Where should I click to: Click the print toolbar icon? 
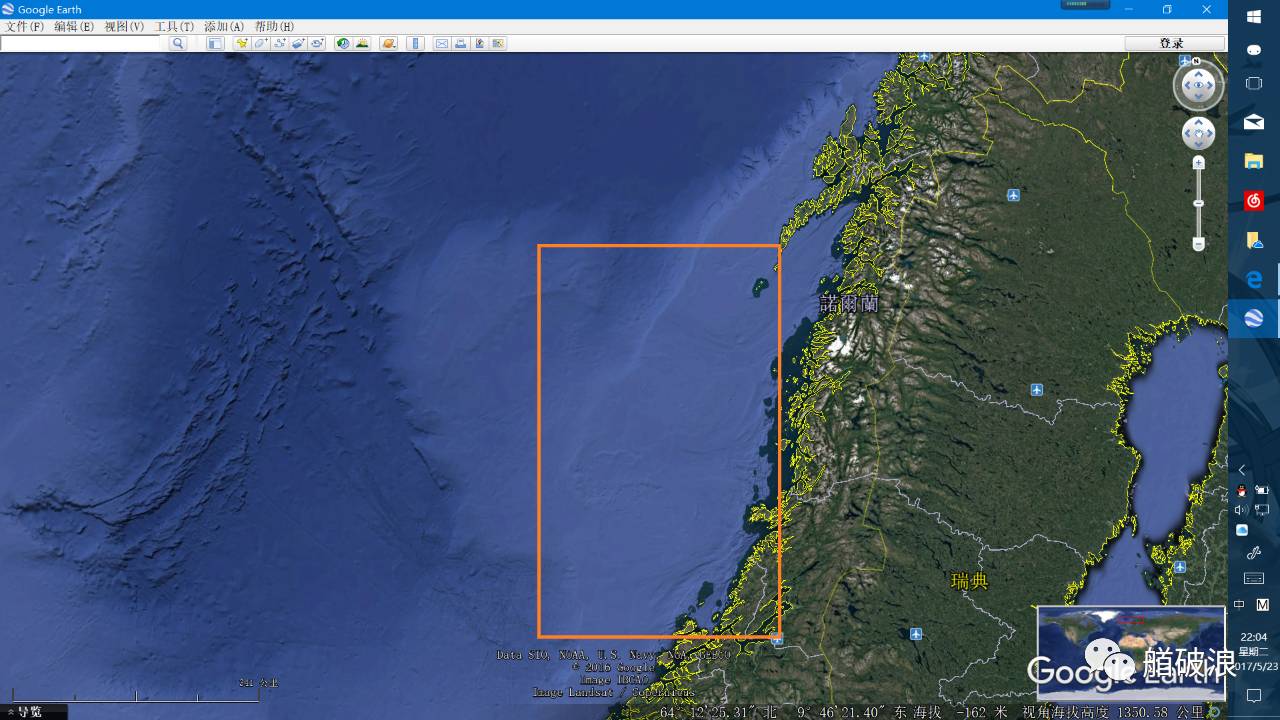(461, 43)
